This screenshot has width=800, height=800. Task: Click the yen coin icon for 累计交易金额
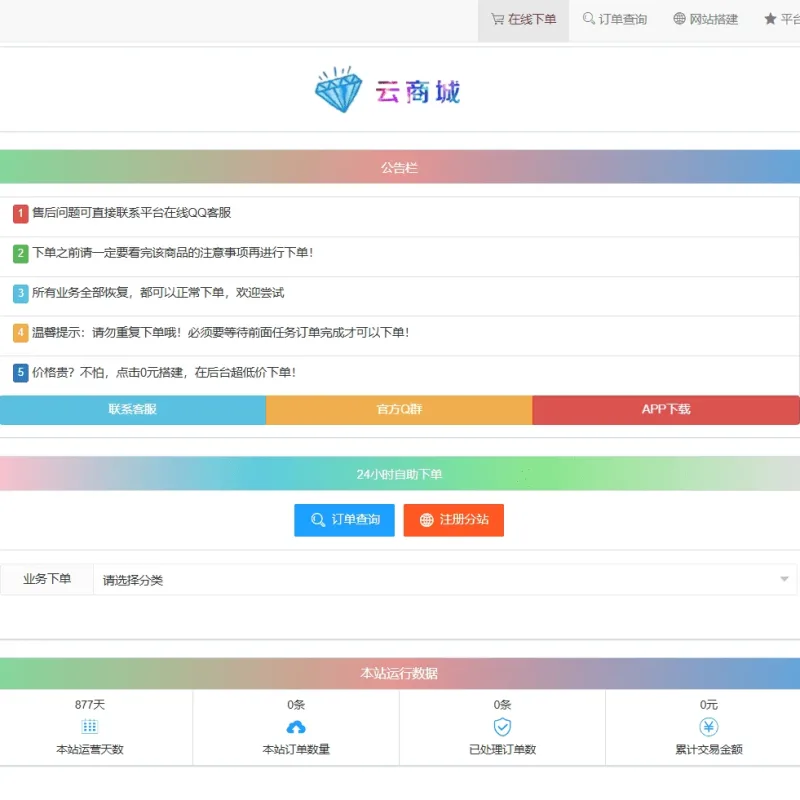[x=709, y=727]
